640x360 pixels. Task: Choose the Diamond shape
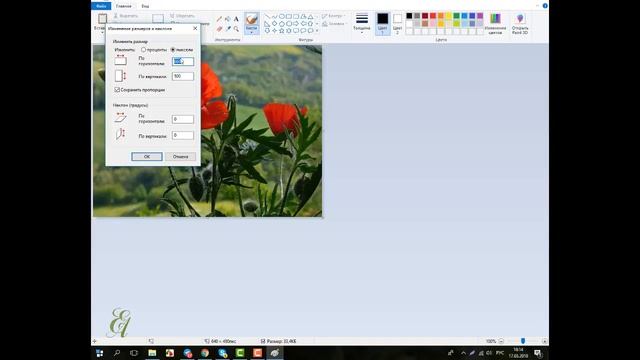point(274,24)
